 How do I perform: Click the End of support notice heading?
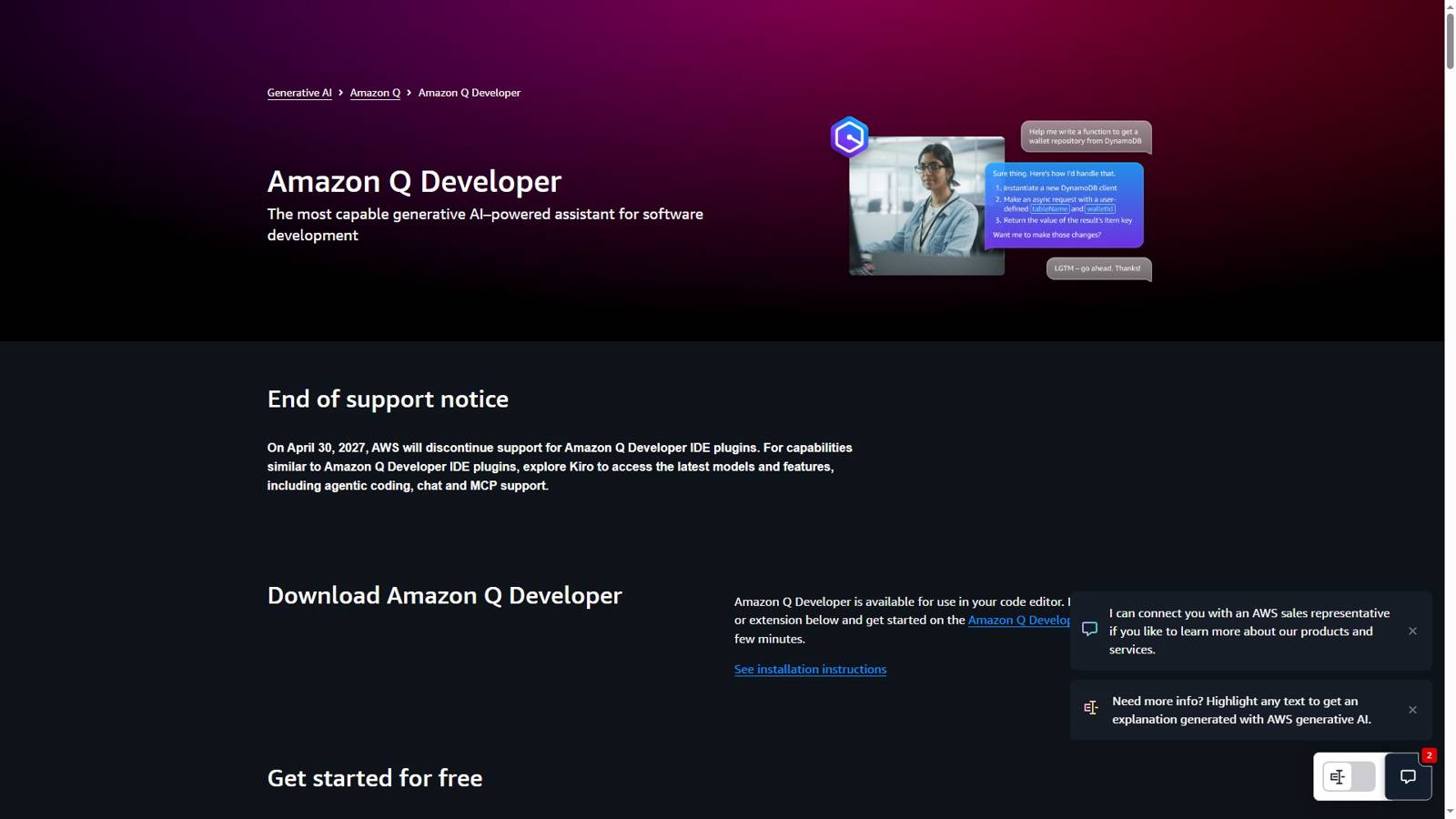pos(388,399)
